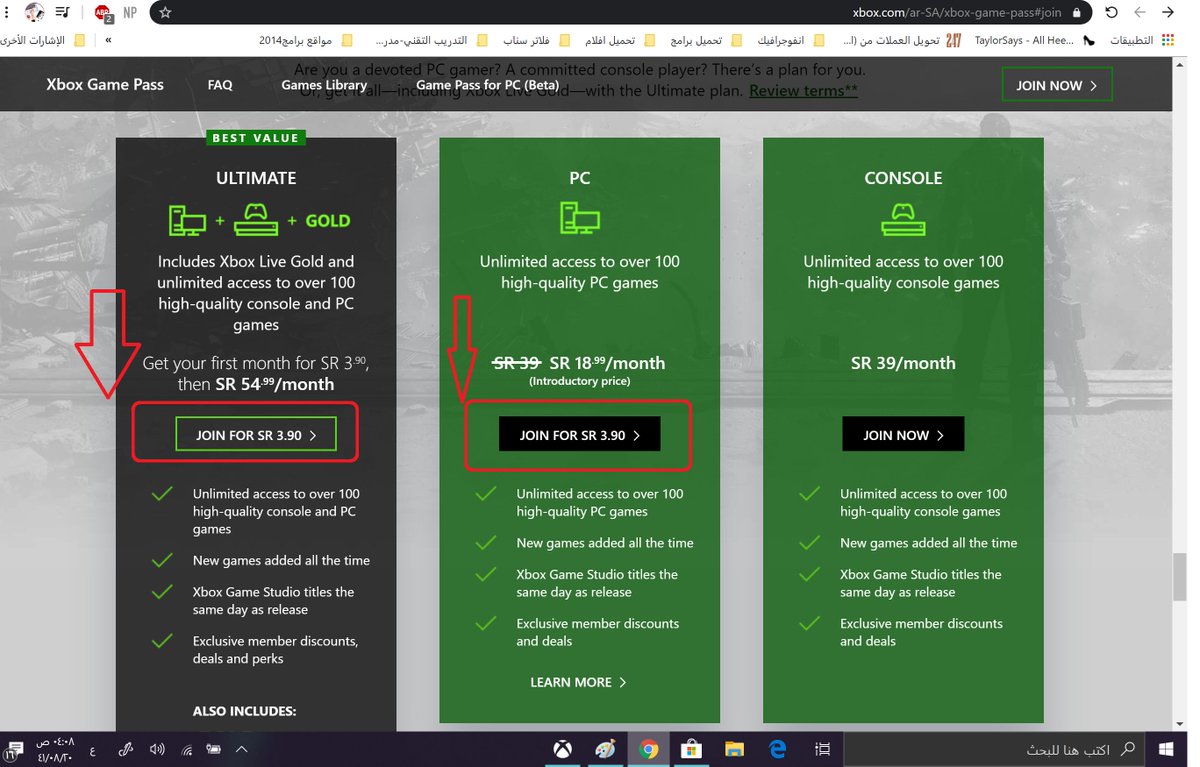
Task: Open Windows Ink pen tray icon
Action: (125, 749)
